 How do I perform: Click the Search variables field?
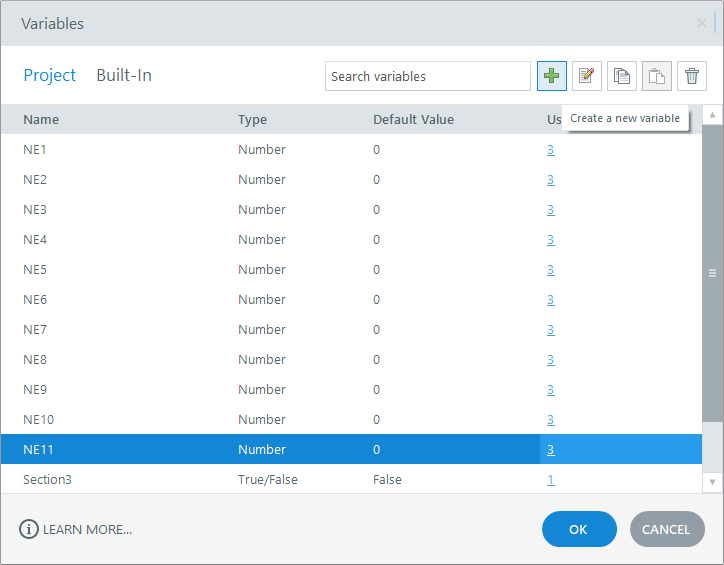point(427,76)
